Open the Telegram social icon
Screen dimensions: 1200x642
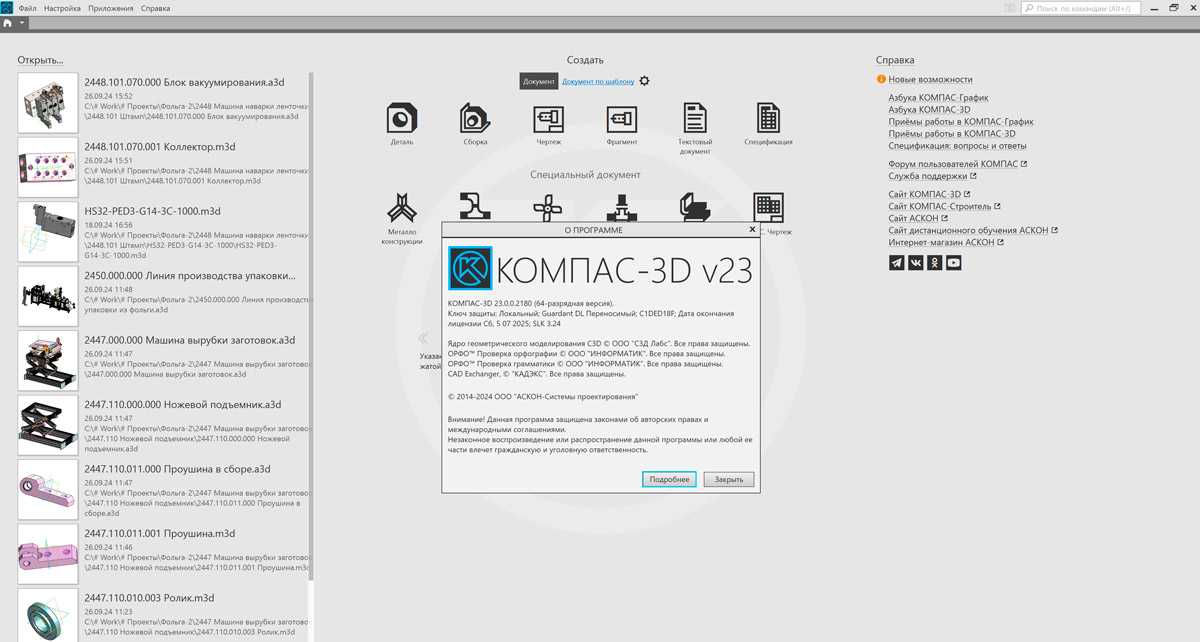pyautogui.click(x=896, y=263)
